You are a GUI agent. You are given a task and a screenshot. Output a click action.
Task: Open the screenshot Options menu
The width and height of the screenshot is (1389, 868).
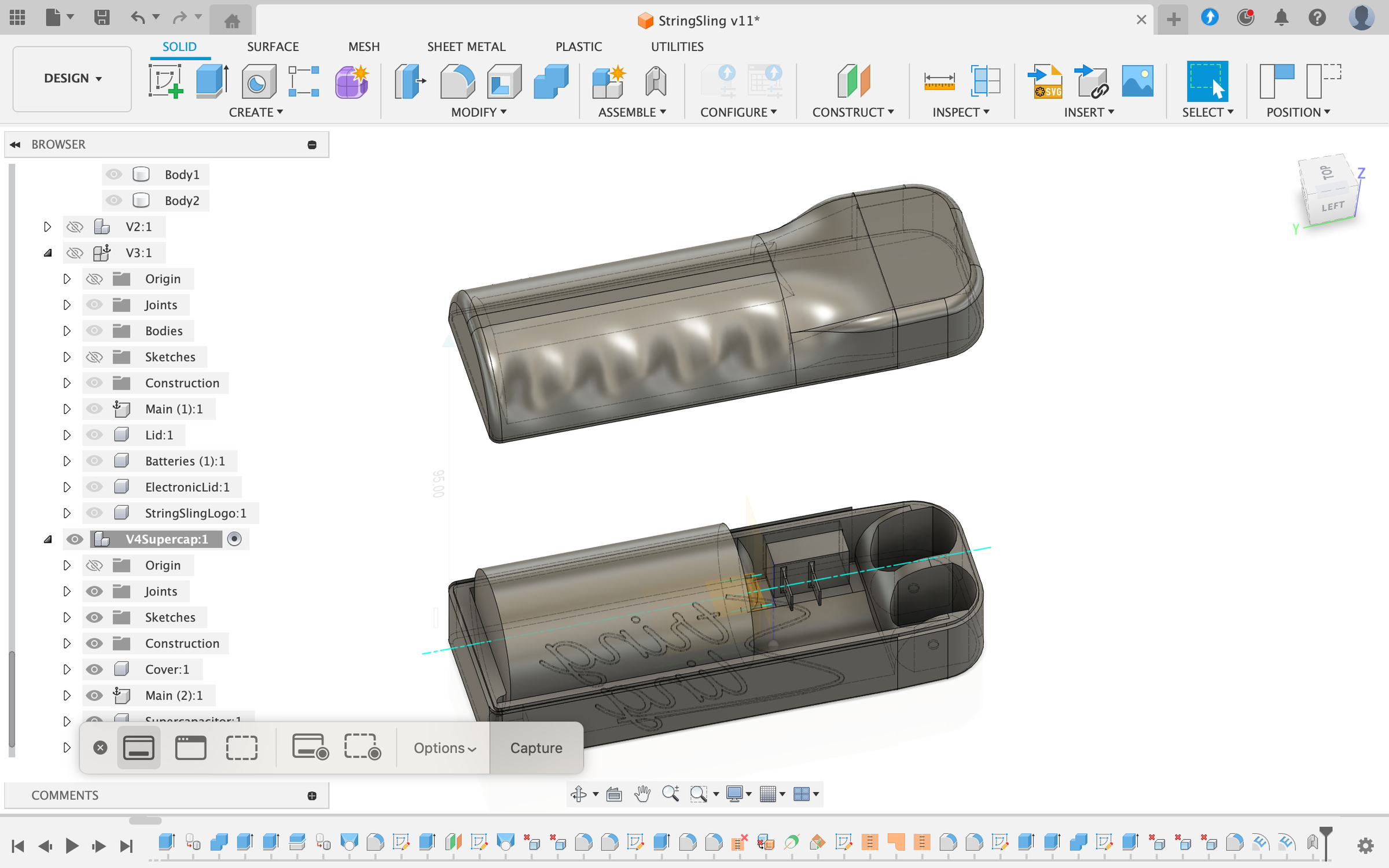(444, 748)
